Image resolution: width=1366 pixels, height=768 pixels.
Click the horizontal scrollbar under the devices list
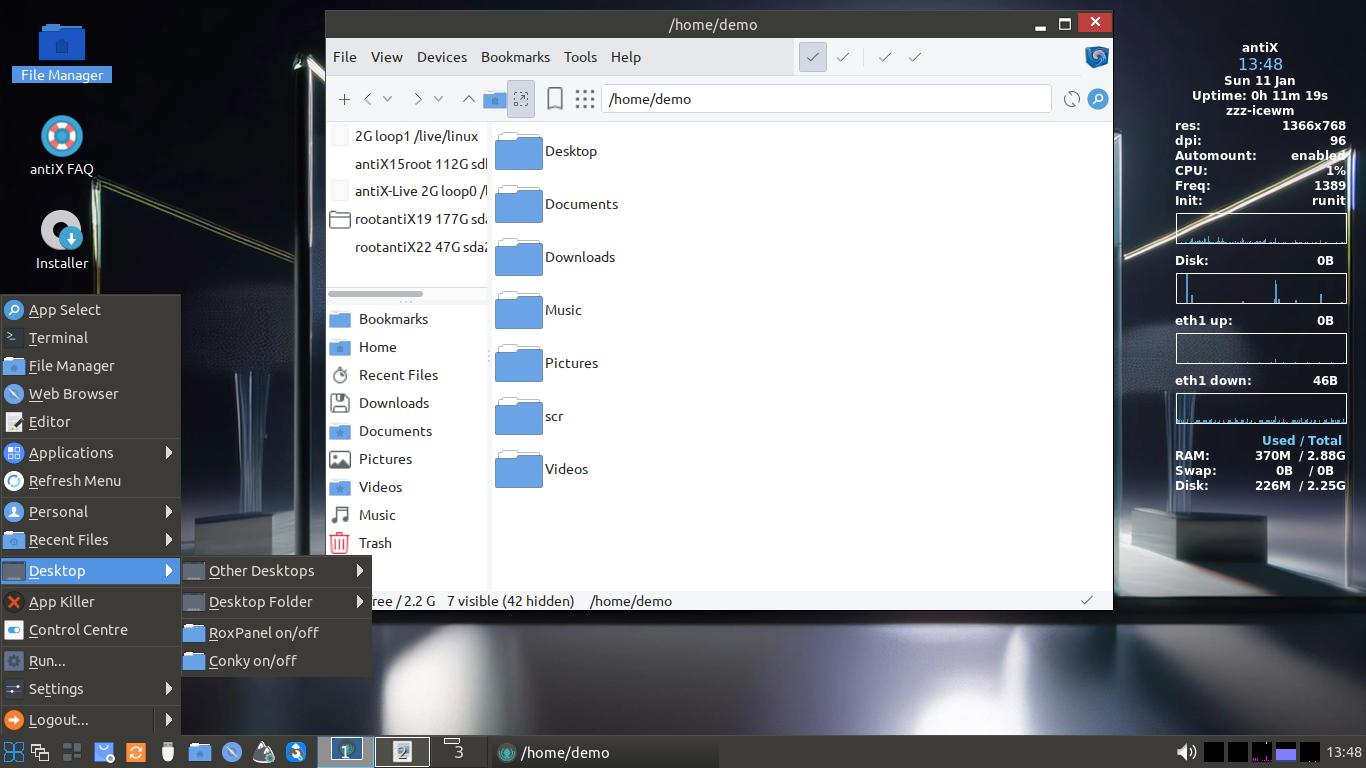click(375, 294)
